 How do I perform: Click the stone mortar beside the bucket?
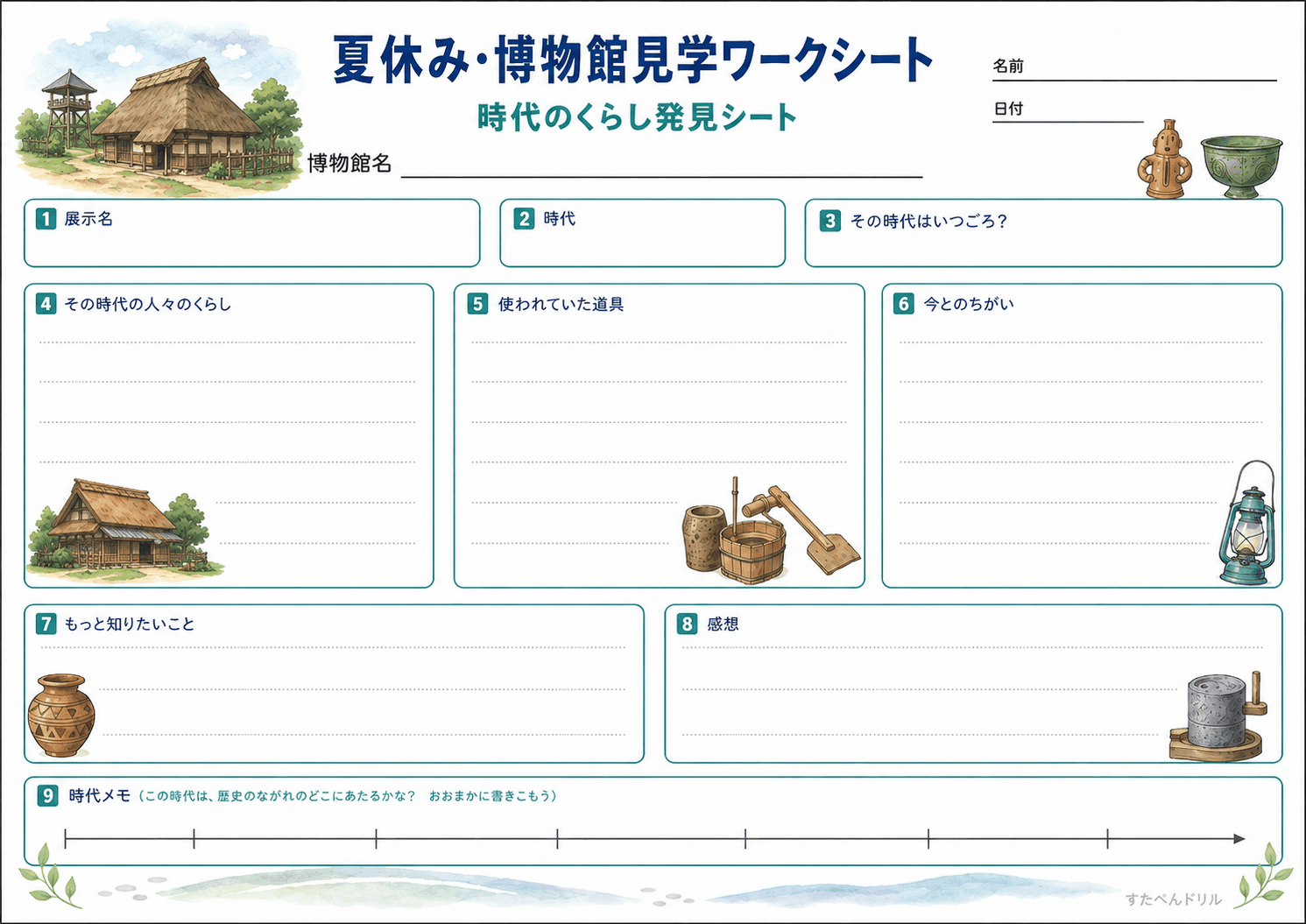pyautogui.click(x=703, y=538)
